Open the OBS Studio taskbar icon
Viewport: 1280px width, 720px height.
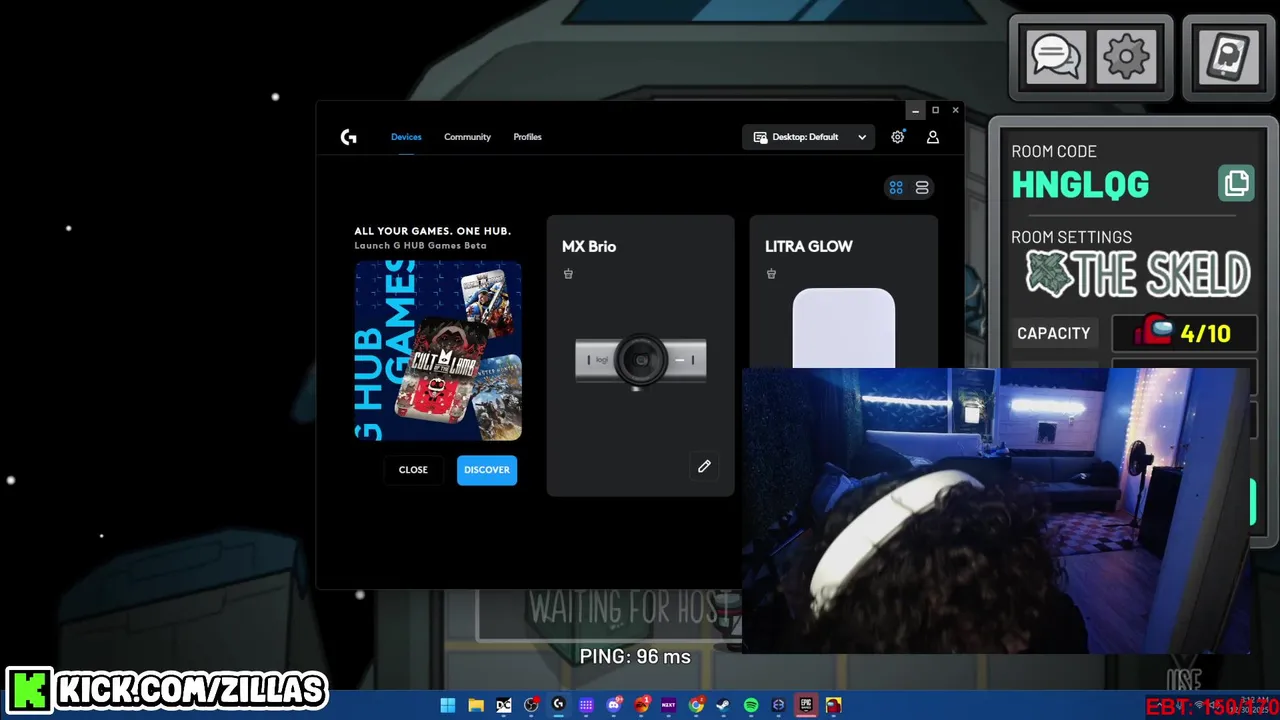pos(531,705)
